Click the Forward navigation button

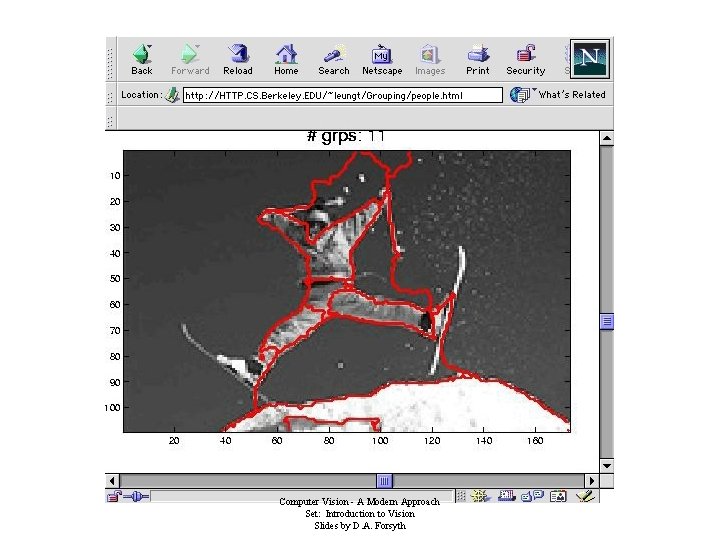190,60
